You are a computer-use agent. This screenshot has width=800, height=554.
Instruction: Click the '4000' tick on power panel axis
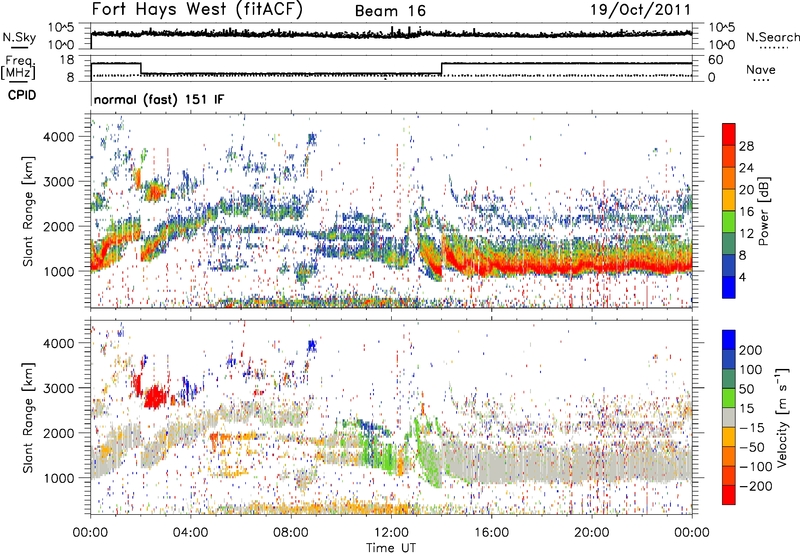[58, 137]
